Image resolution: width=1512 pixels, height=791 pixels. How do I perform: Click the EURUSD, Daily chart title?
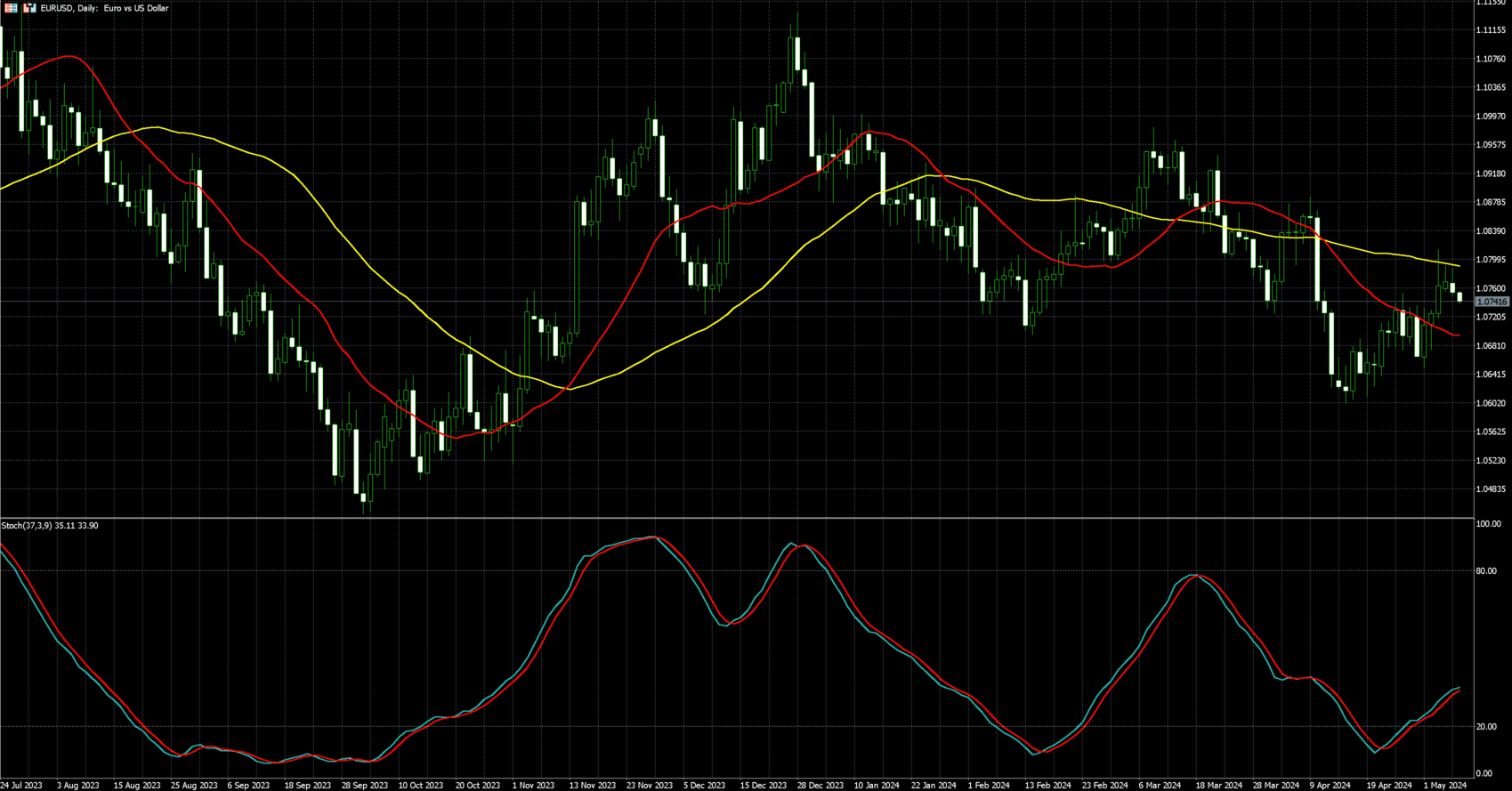point(104,8)
